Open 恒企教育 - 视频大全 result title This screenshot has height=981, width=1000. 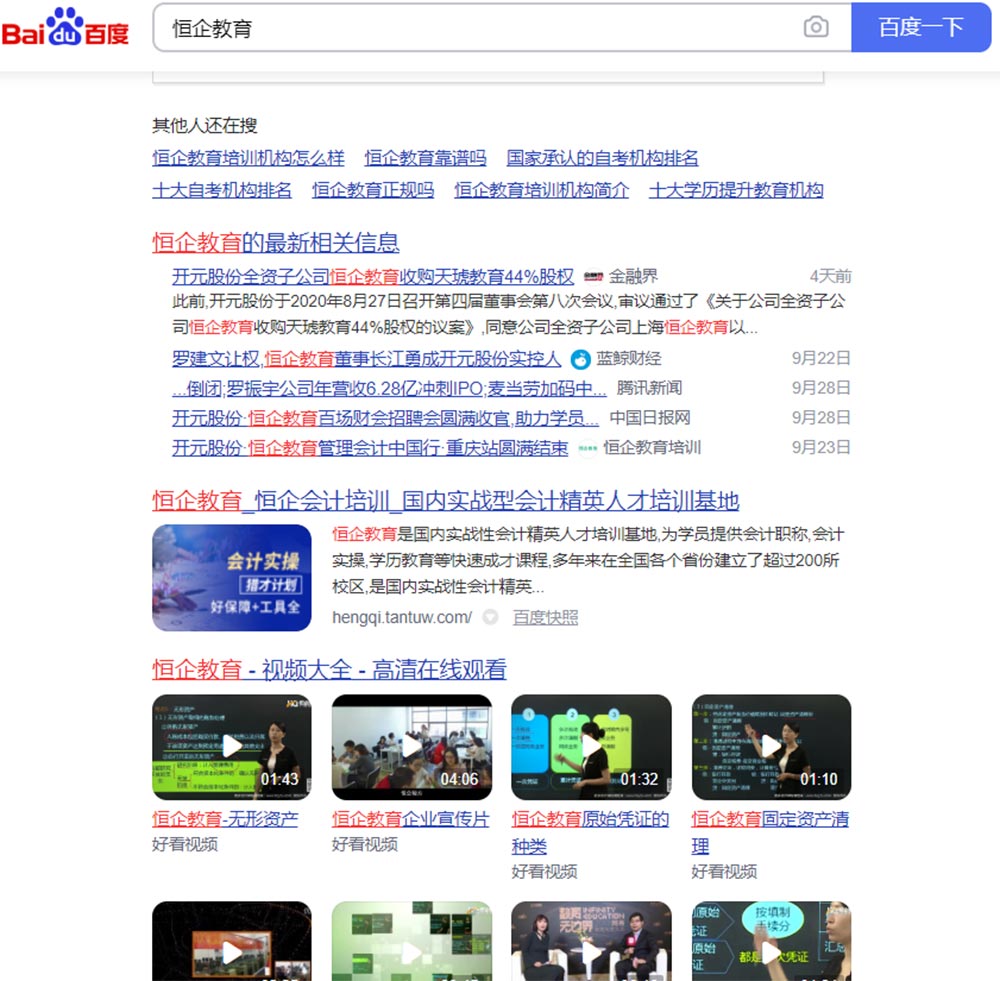point(329,669)
